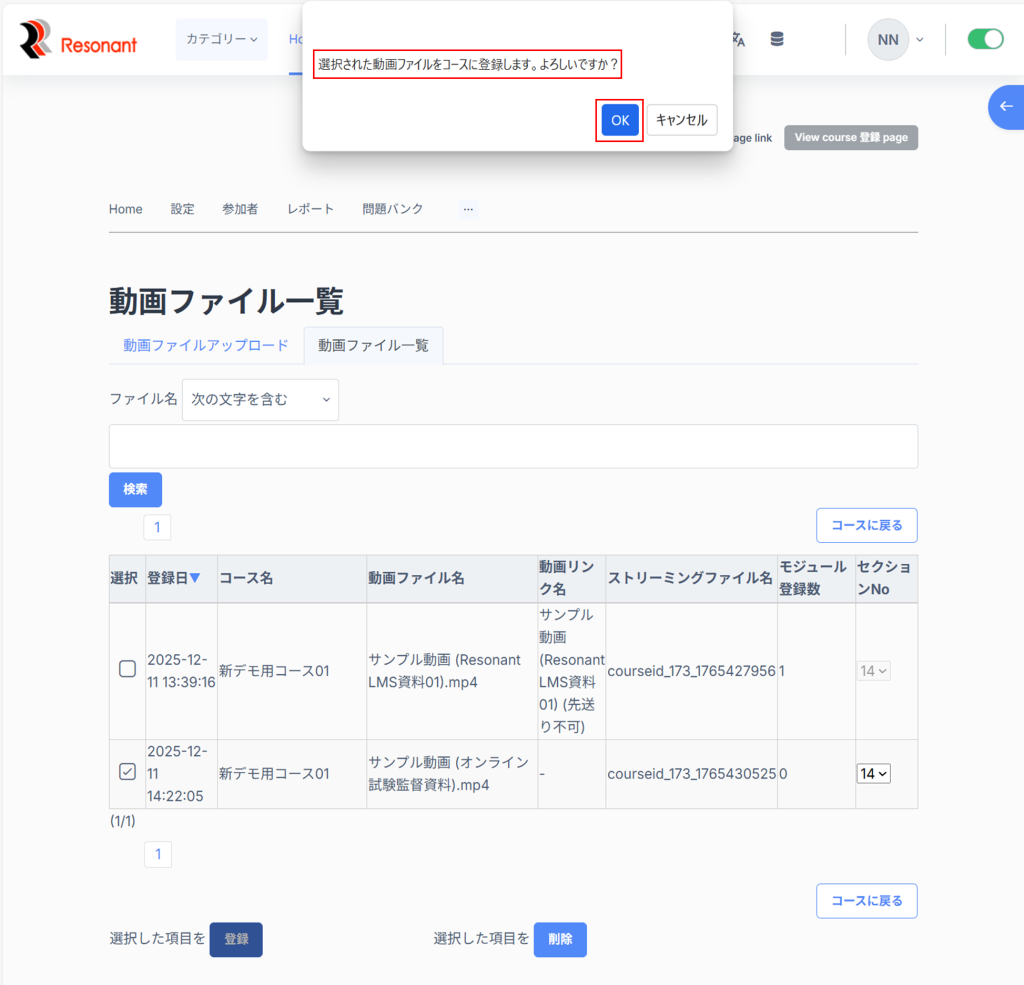The image size is (1024, 985).
Task: Open section No dropdown for second video
Action: 873,773
